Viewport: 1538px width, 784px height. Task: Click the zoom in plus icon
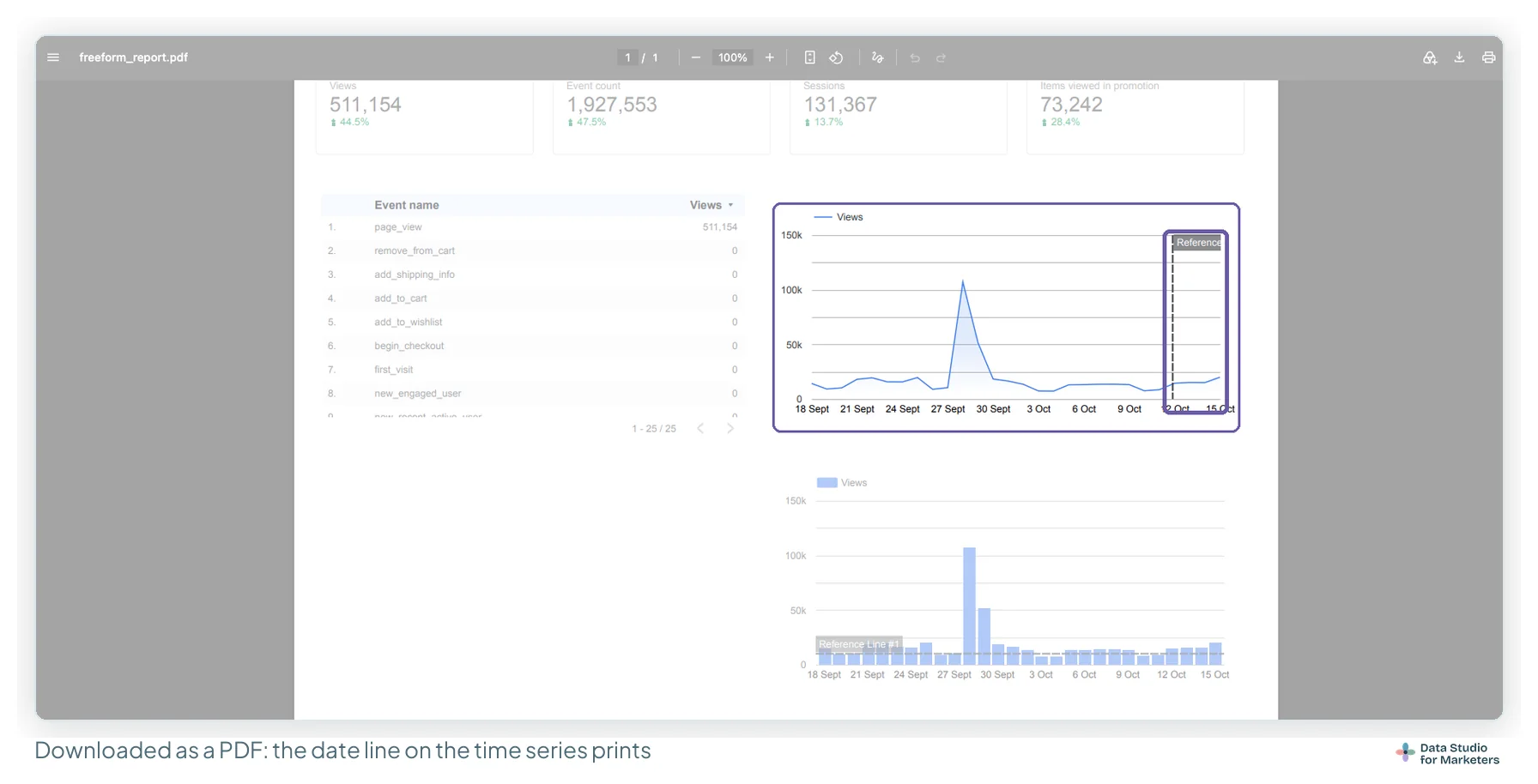click(770, 57)
